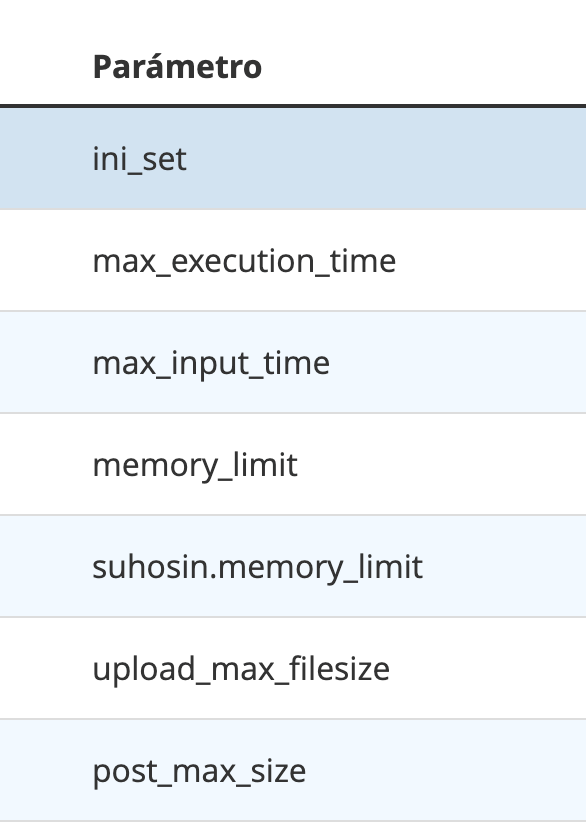The height and width of the screenshot is (840, 586).
Task: Select the highlighted ini_set row
Action: [293, 159]
